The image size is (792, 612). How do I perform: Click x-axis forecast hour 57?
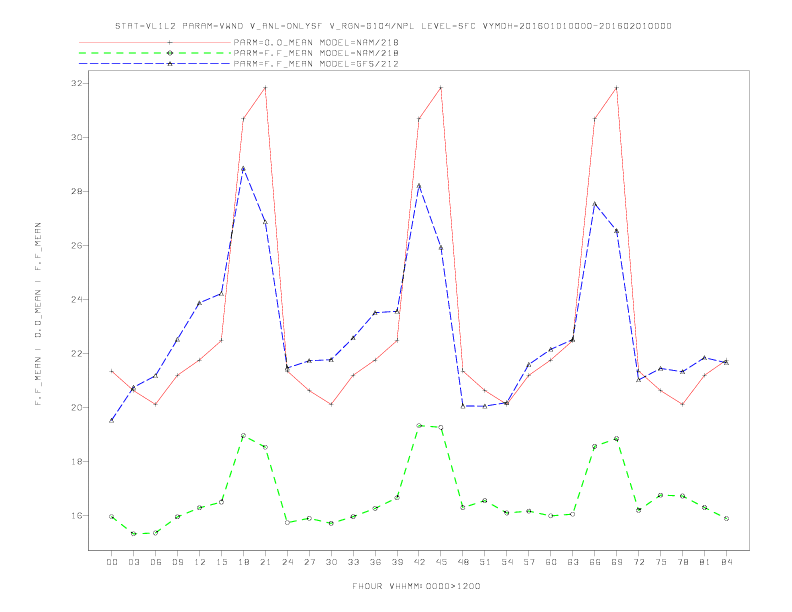pos(529,562)
